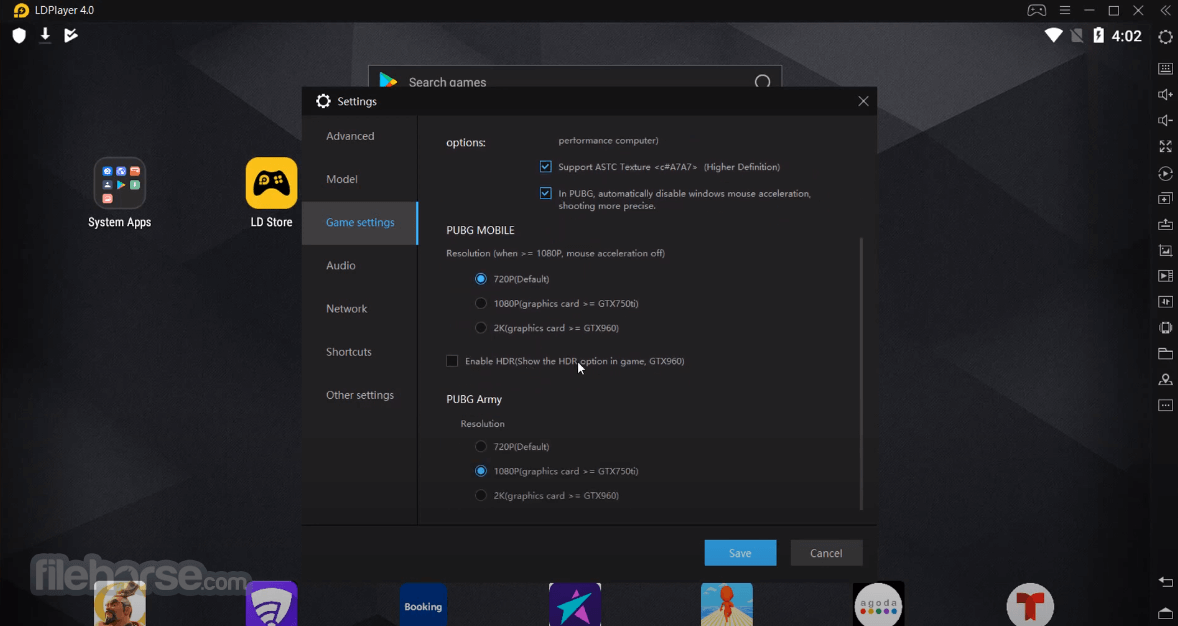Select PUBG Army 2K resolution radio
The height and width of the screenshot is (626, 1178).
click(481, 495)
